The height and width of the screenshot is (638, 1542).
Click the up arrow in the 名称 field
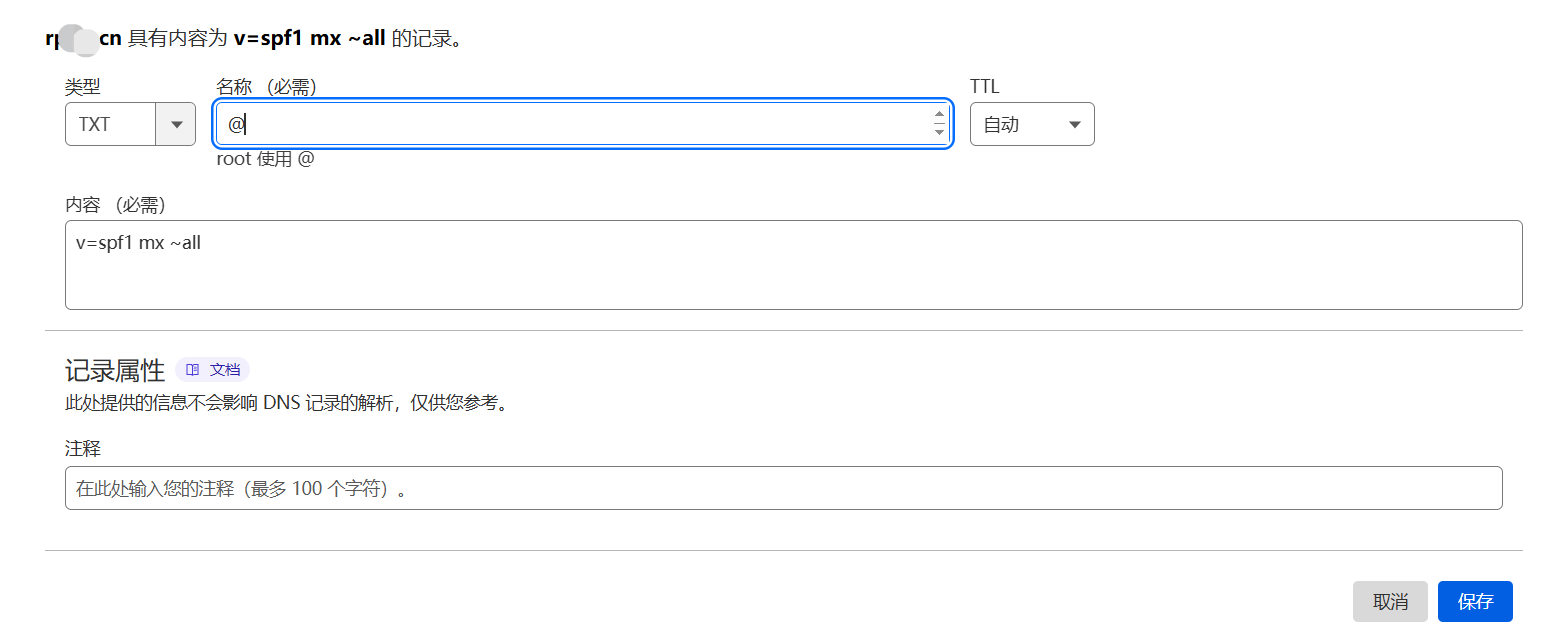[x=939, y=116]
